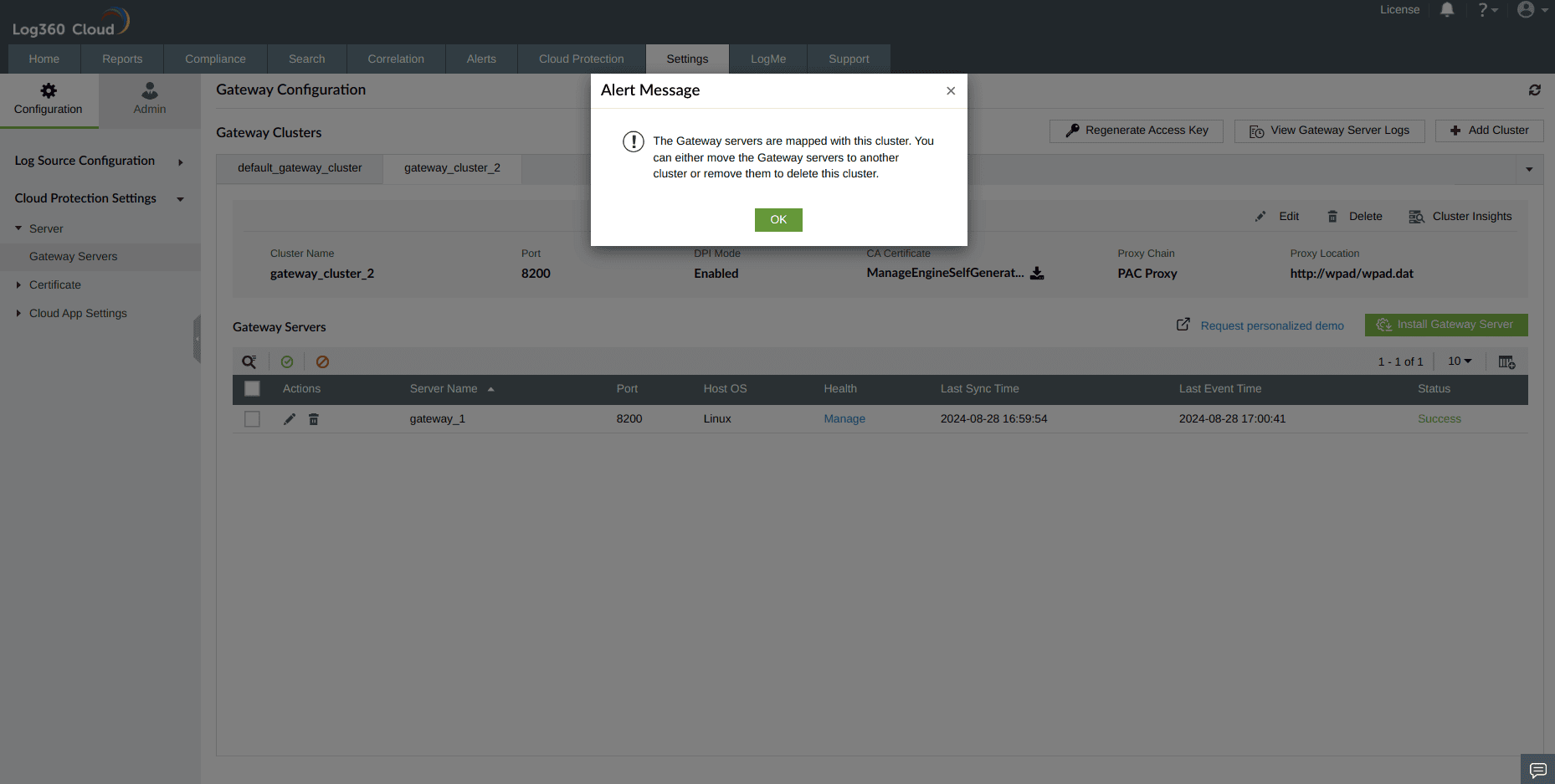Open the page size dropdown showing 10
The width and height of the screenshot is (1555, 784).
[x=1458, y=361]
